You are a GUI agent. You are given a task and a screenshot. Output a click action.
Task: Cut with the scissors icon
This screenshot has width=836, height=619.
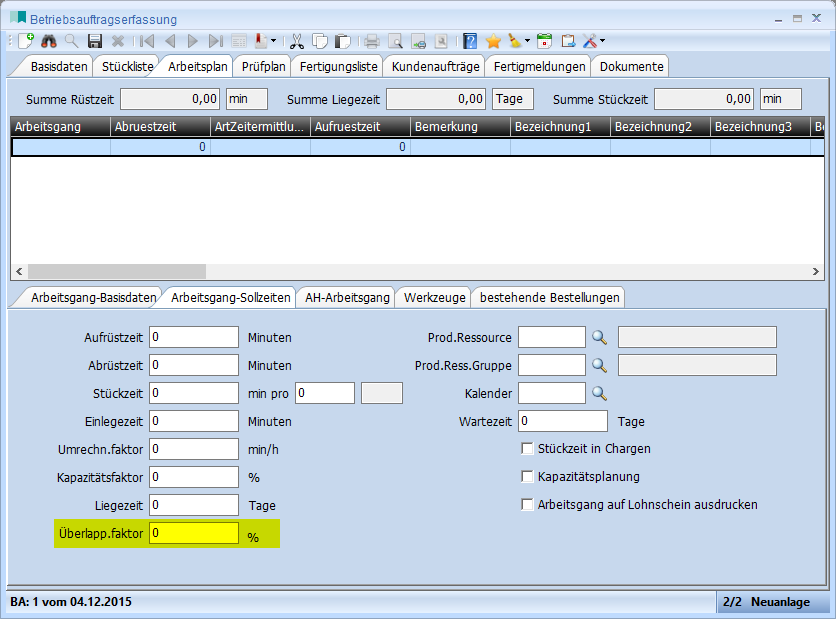click(x=297, y=41)
